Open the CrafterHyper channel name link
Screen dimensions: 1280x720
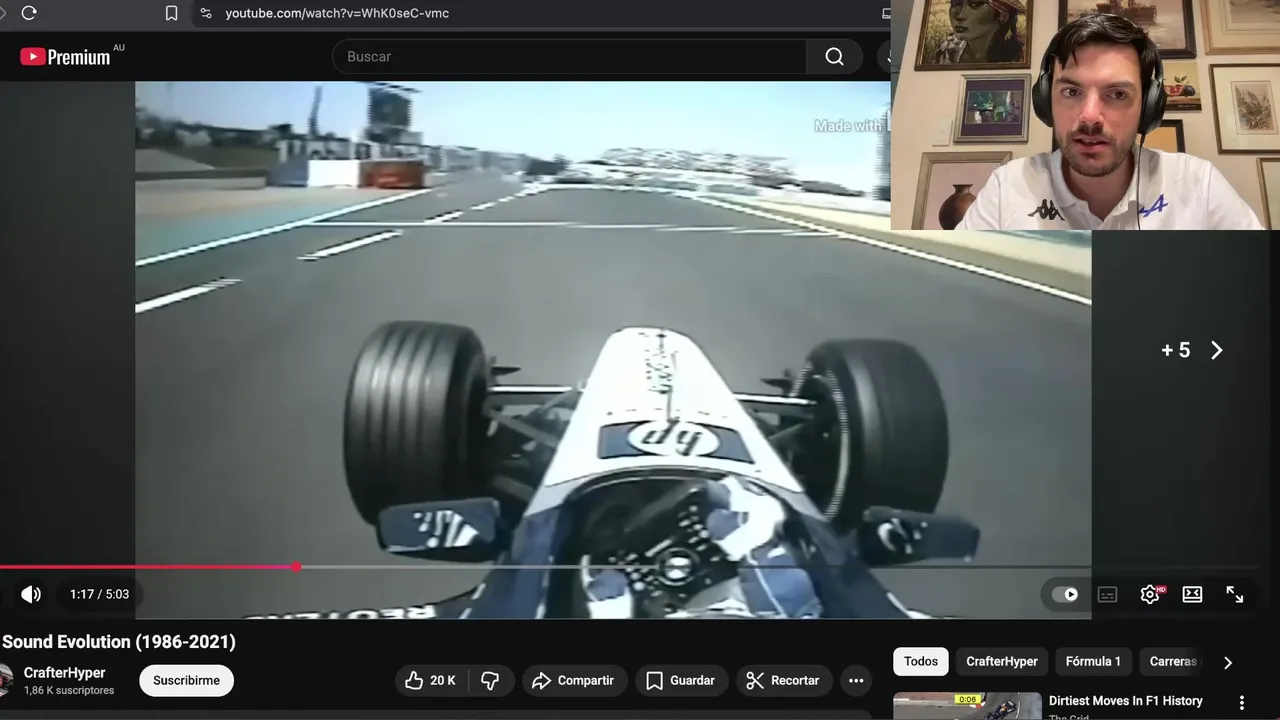pyautogui.click(x=64, y=673)
